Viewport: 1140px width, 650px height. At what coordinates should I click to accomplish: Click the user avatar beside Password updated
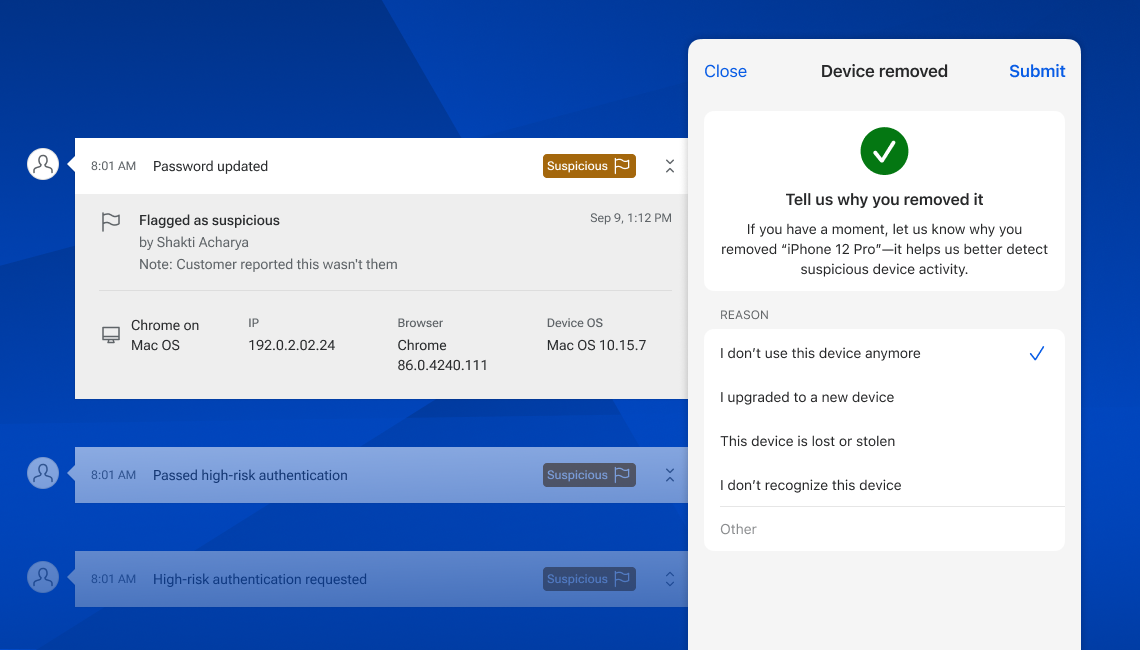tap(42, 163)
